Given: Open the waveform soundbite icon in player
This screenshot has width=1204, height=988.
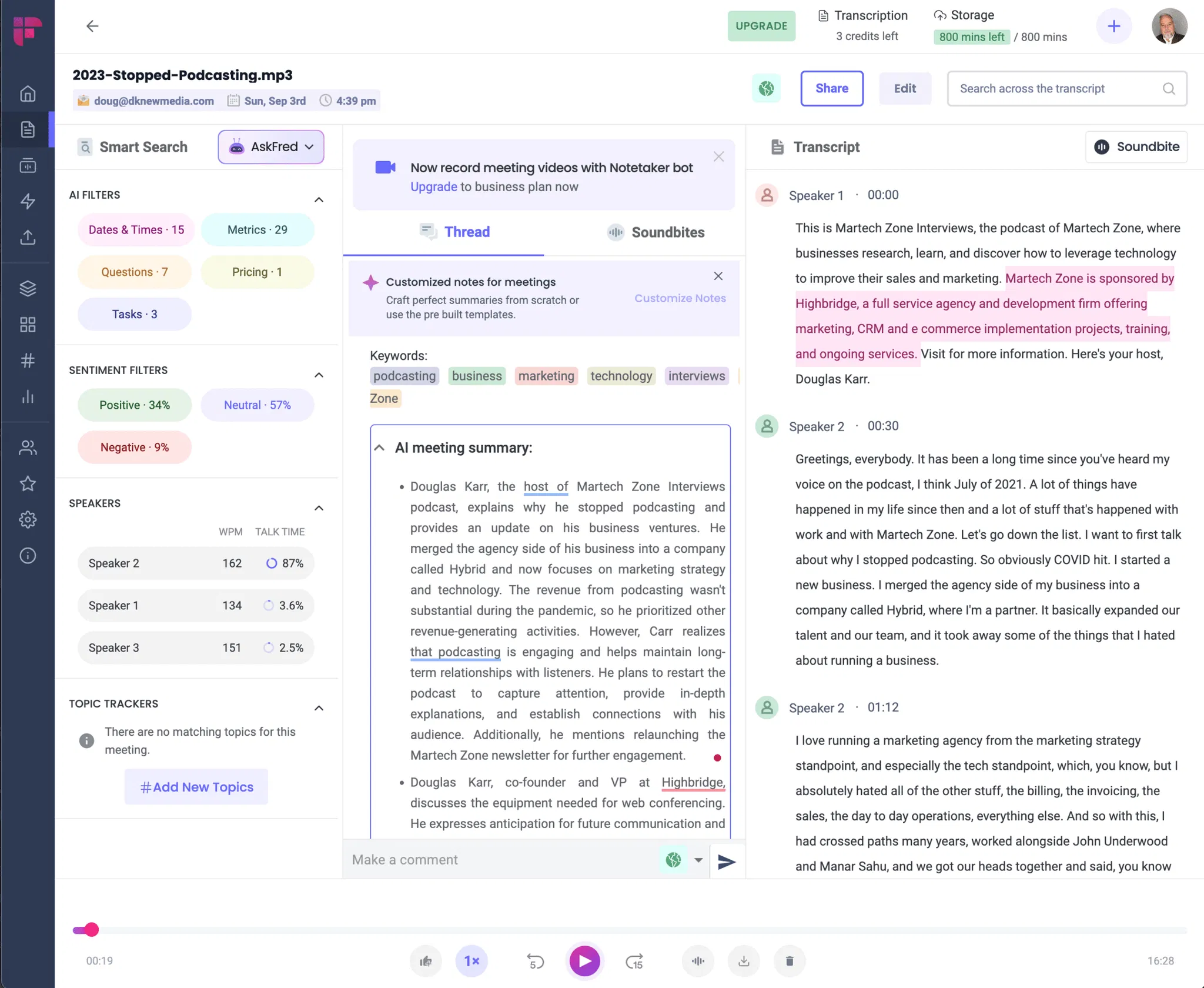Looking at the screenshot, I should tap(698, 961).
